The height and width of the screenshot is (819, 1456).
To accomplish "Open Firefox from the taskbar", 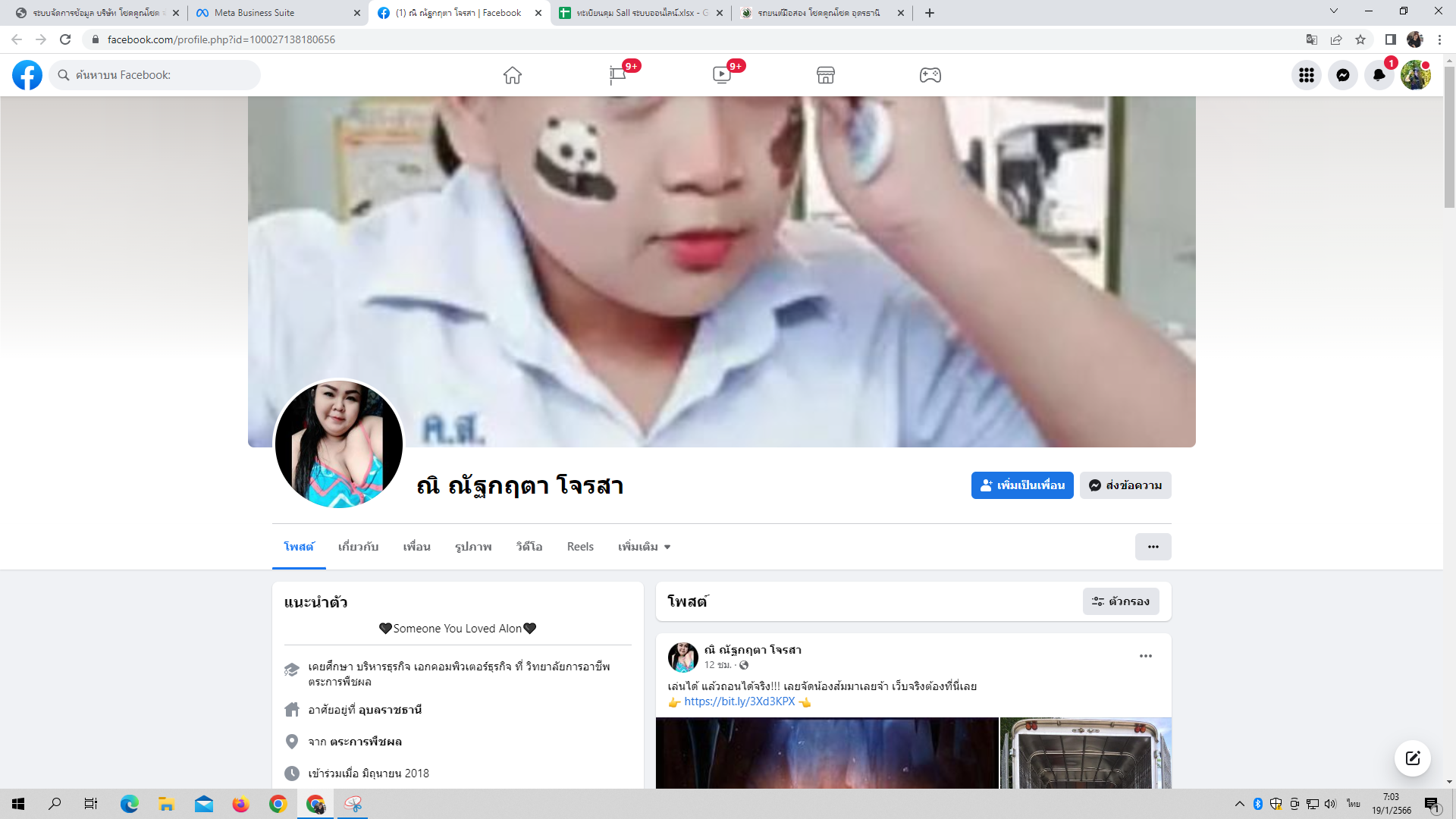I will pyautogui.click(x=240, y=804).
